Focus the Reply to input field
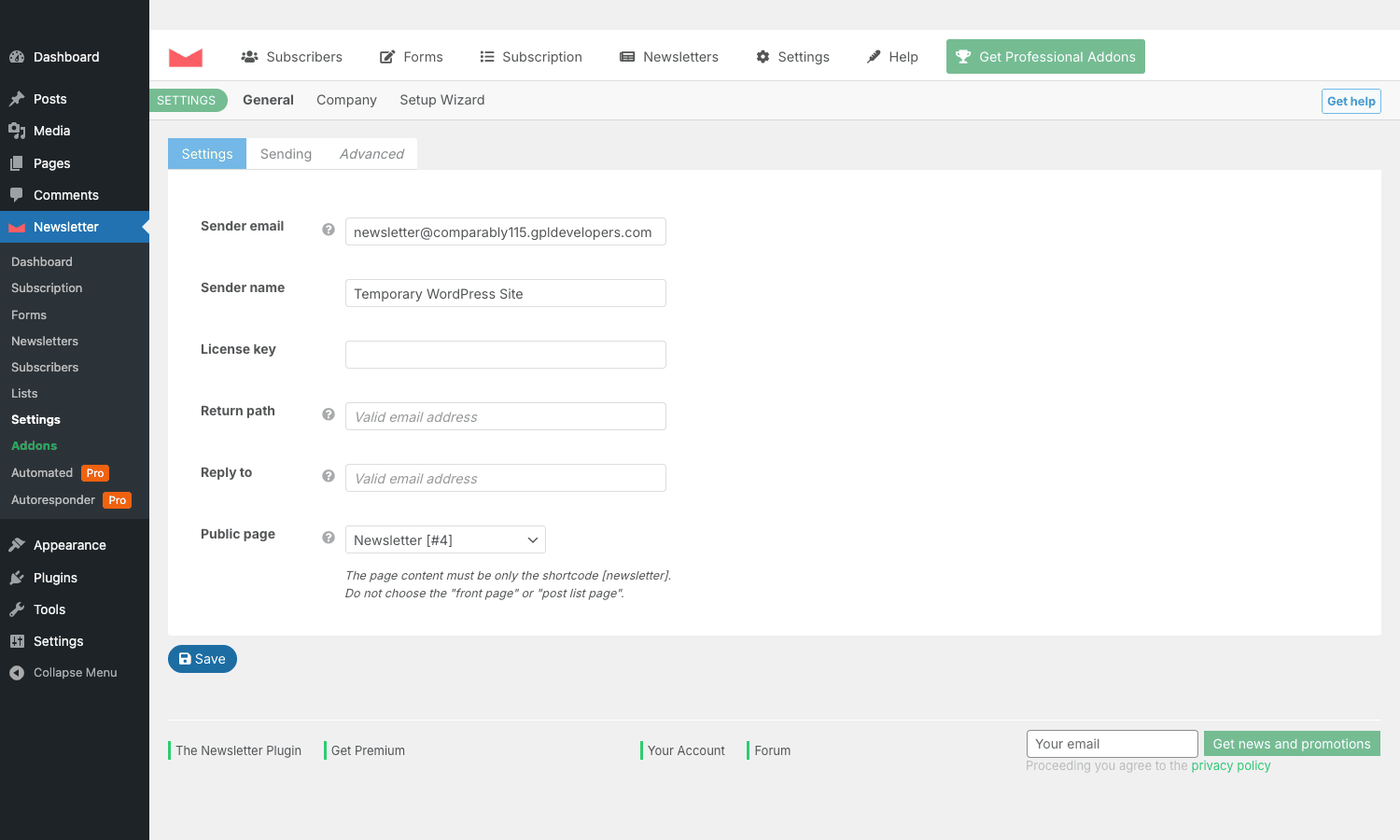1400x840 pixels. 506,478
